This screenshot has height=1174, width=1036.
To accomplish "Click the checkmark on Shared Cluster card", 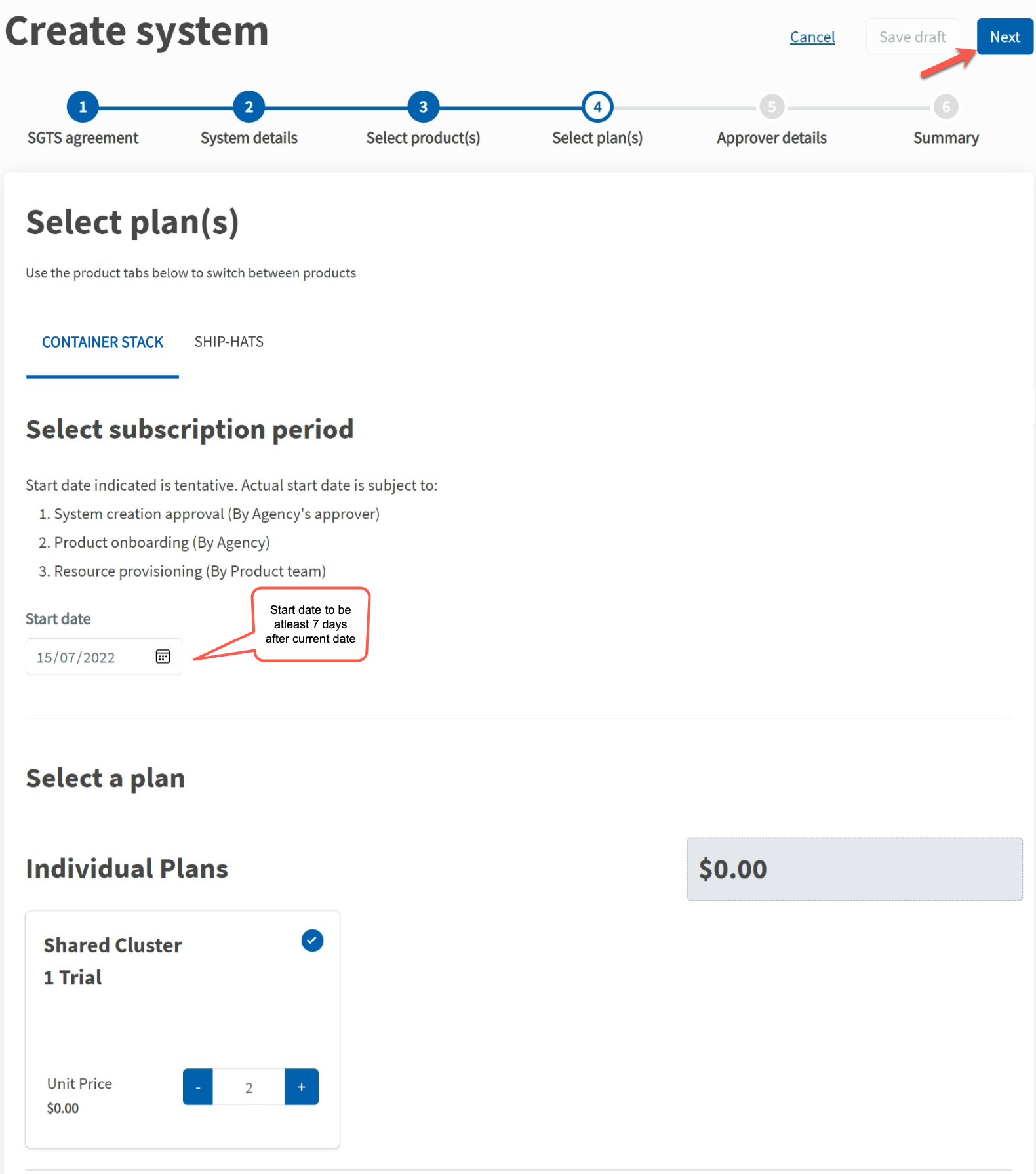I will pos(312,941).
